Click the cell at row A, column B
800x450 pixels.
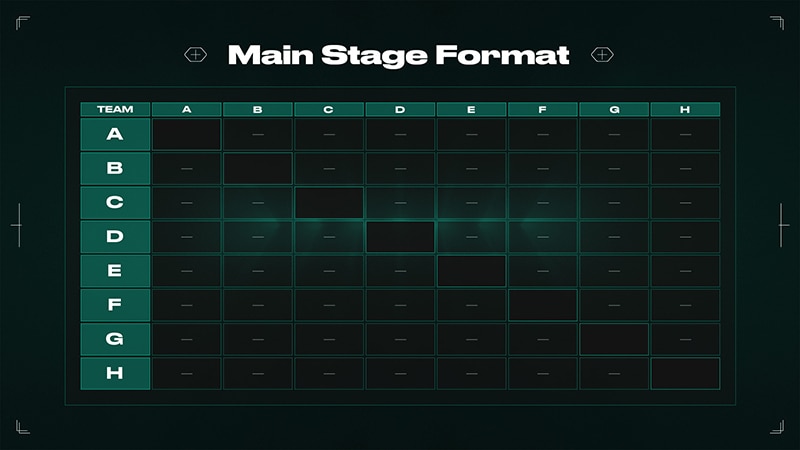(x=258, y=135)
